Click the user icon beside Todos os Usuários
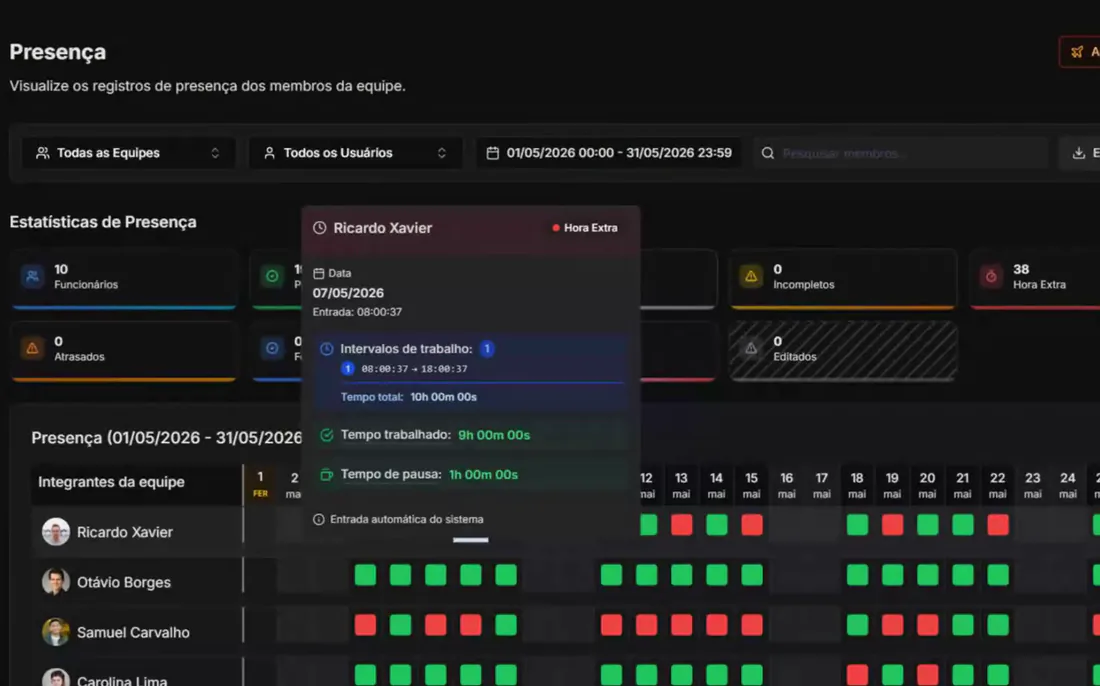This screenshot has width=1100, height=686. point(269,153)
